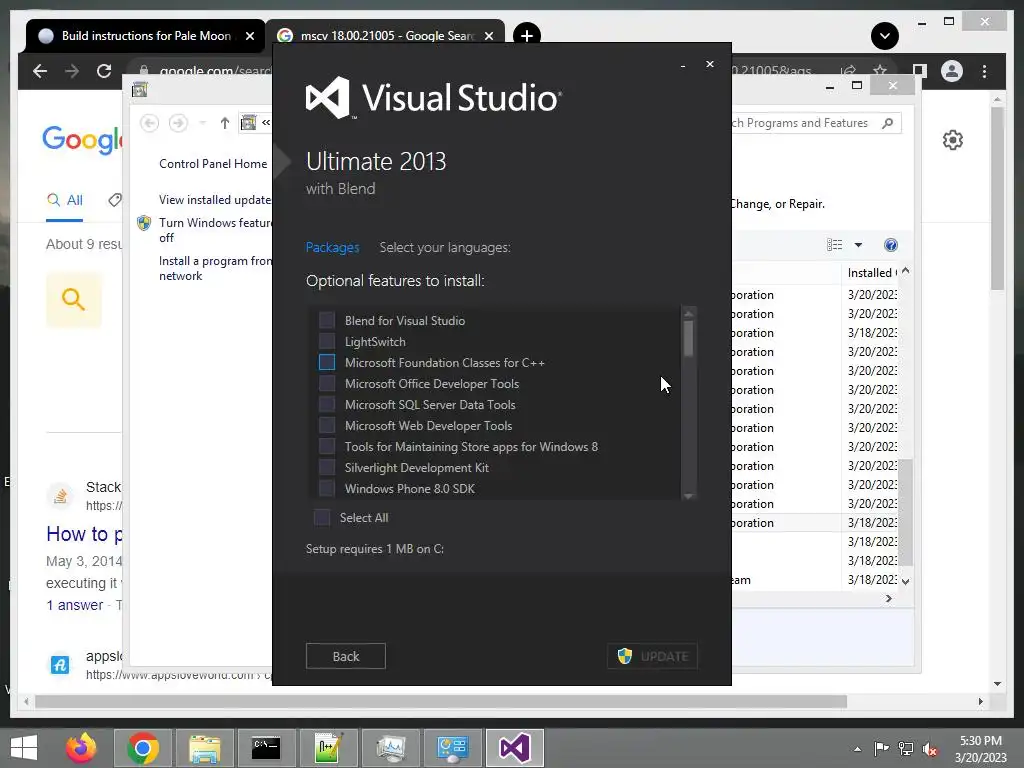Change view icon in Programs and Features
Viewport: 1024px width, 768px height.
(834, 245)
